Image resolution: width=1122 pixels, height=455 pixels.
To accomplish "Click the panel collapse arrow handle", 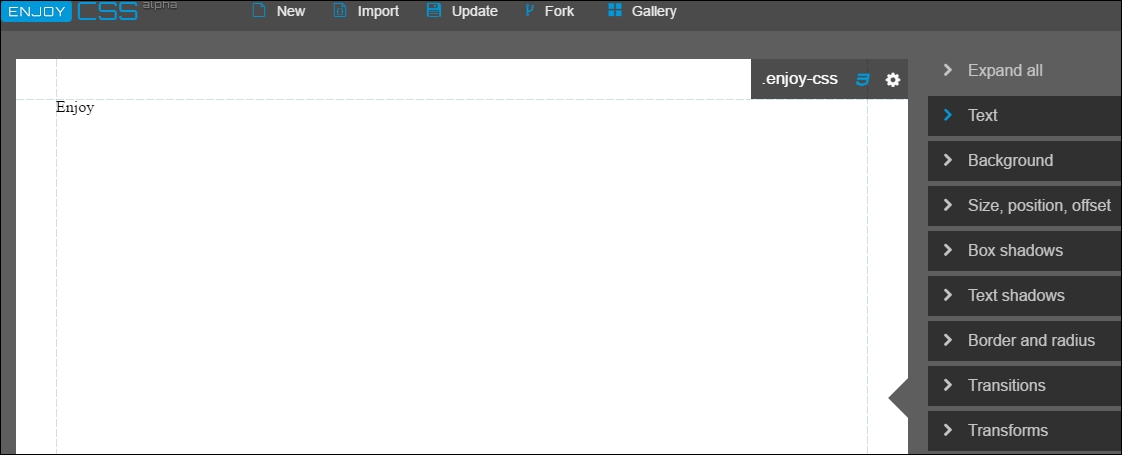I will click(898, 398).
